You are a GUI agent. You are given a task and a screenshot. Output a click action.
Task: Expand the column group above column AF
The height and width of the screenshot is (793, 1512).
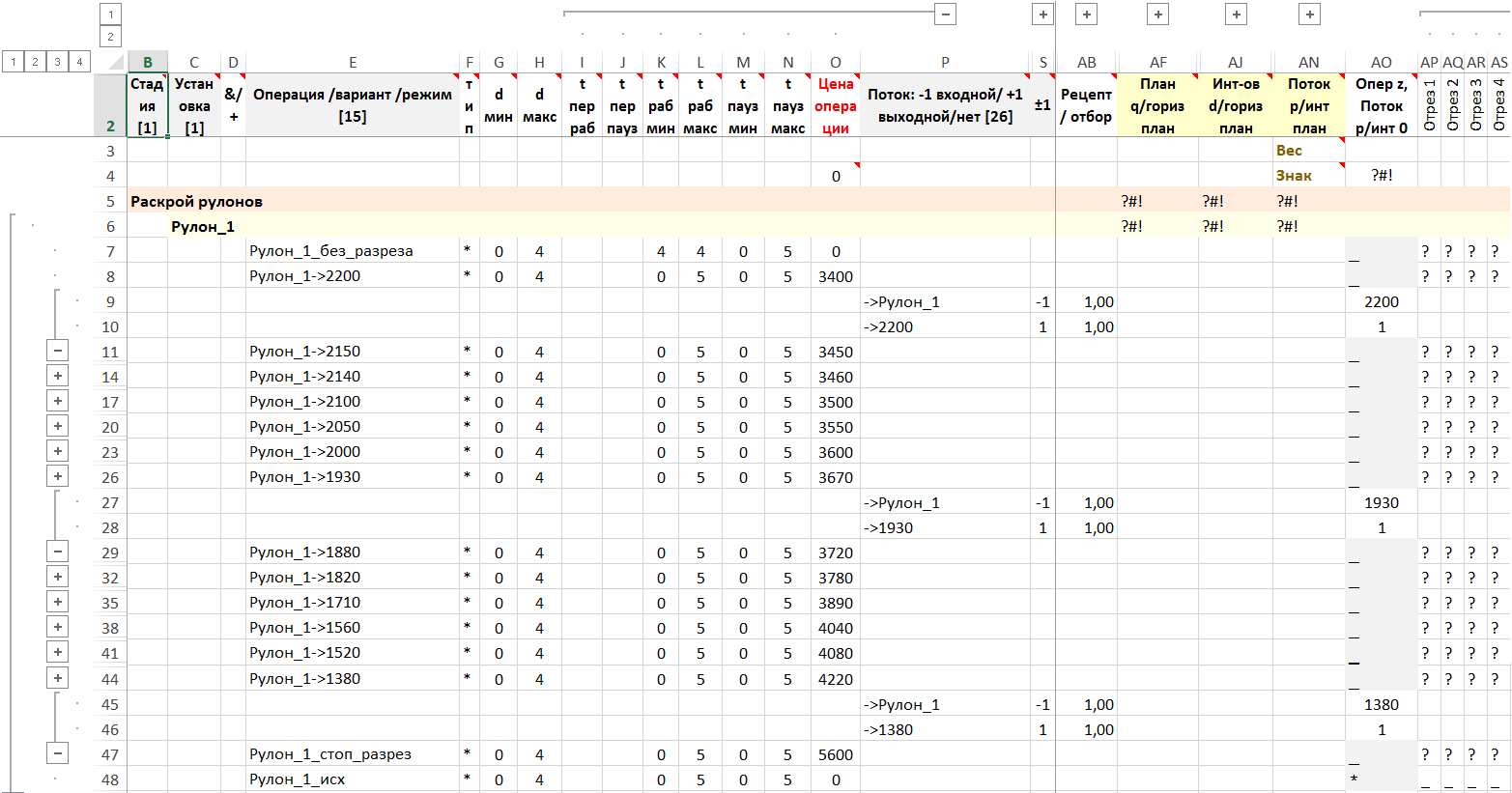pos(1157,14)
